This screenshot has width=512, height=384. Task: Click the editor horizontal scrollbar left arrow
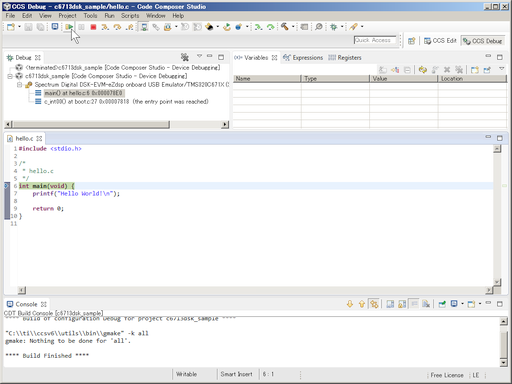[x=22, y=290]
